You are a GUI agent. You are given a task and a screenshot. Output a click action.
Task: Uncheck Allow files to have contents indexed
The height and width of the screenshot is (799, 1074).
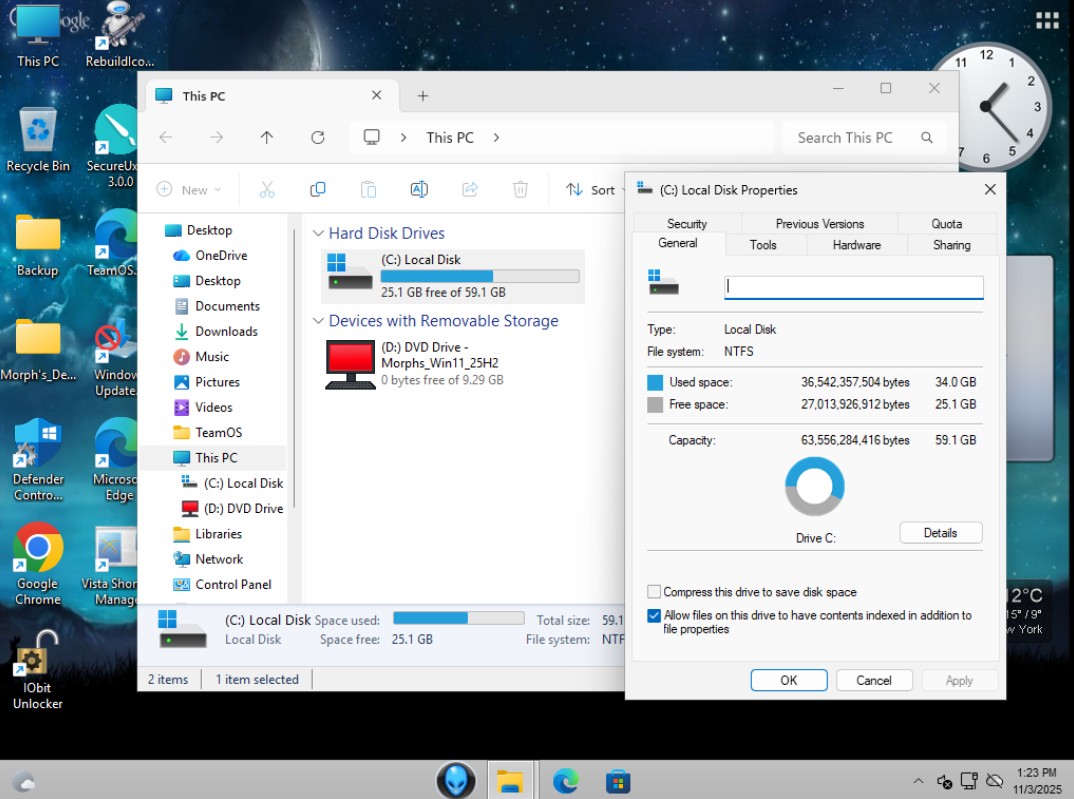point(654,616)
